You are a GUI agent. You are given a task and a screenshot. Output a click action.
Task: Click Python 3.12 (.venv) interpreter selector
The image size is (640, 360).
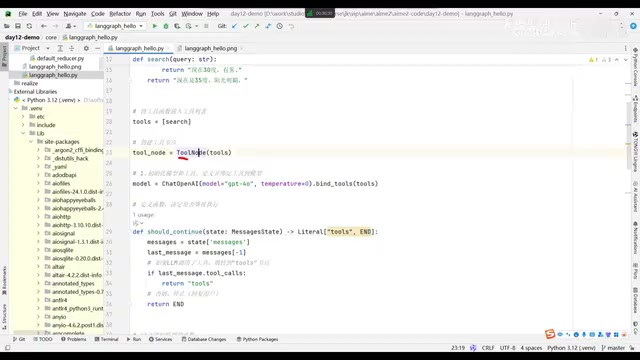click(571, 348)
